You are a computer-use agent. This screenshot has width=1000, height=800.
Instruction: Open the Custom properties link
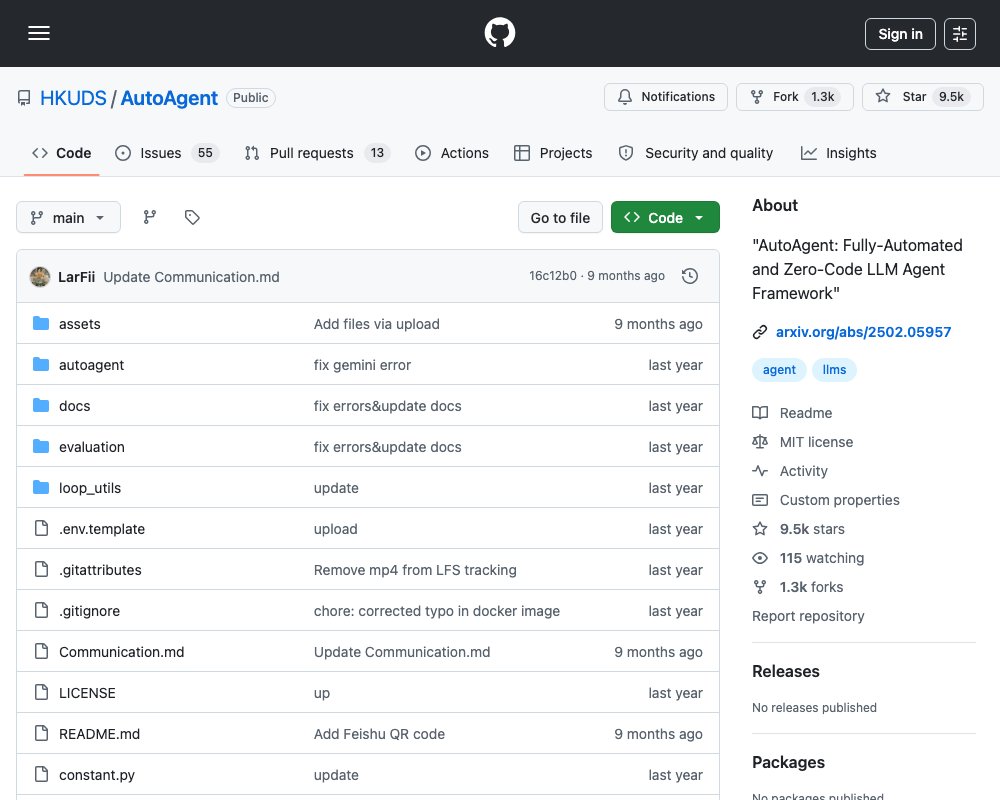click(826, 500)
